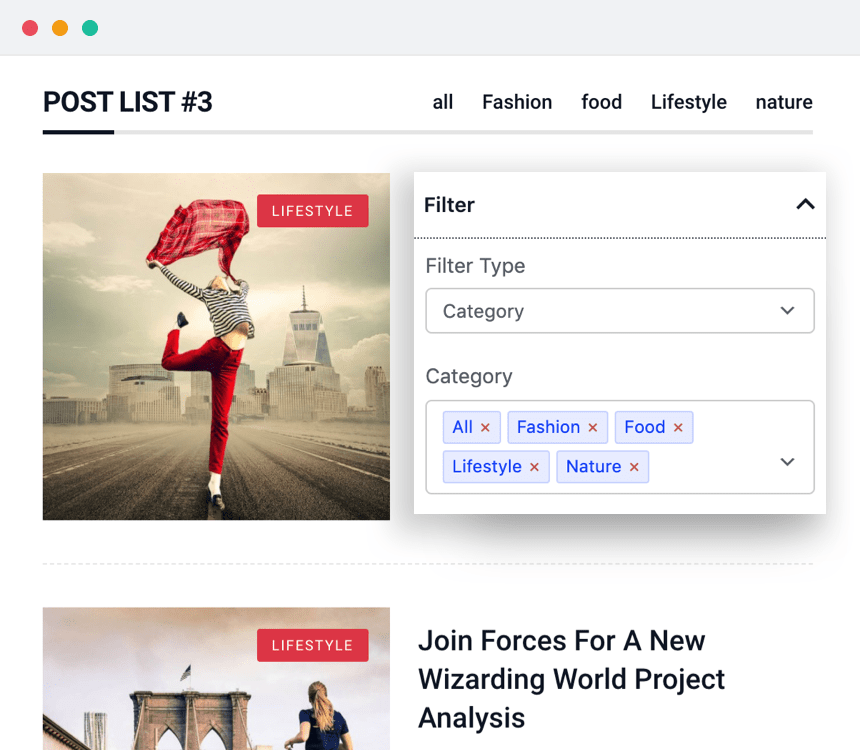Viewport: 860px width, 750px height.
Task: Remove the All category tag
Action: click(485, 428)
